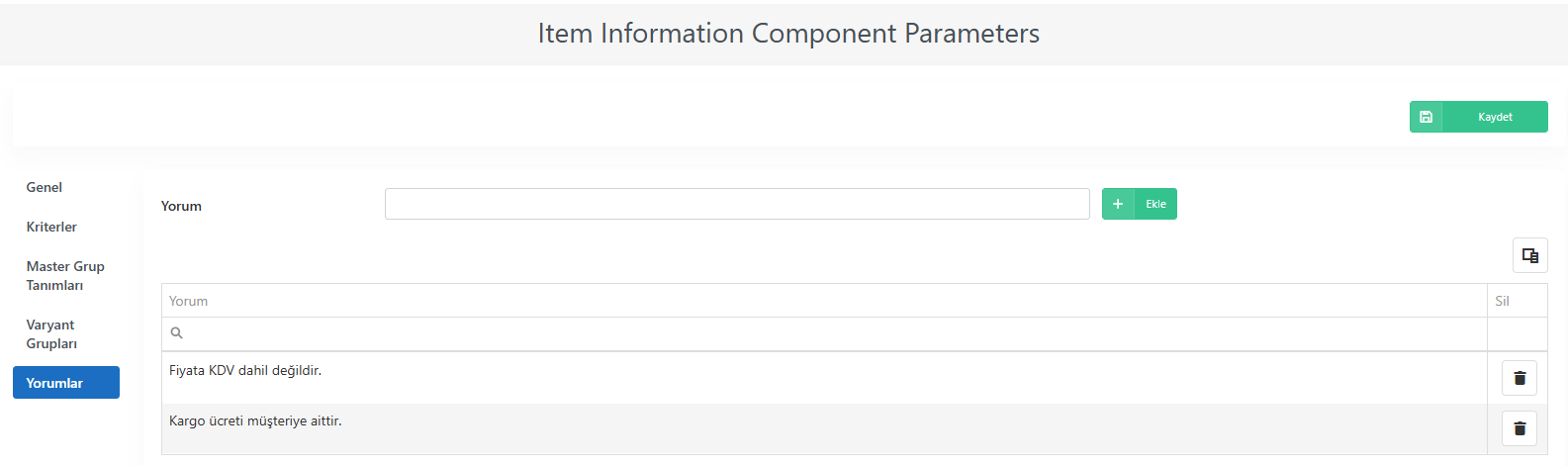Switch to the Kriterler tab
The height and width of the screenshot is (466, 1568).
click(x=51, y=227)
